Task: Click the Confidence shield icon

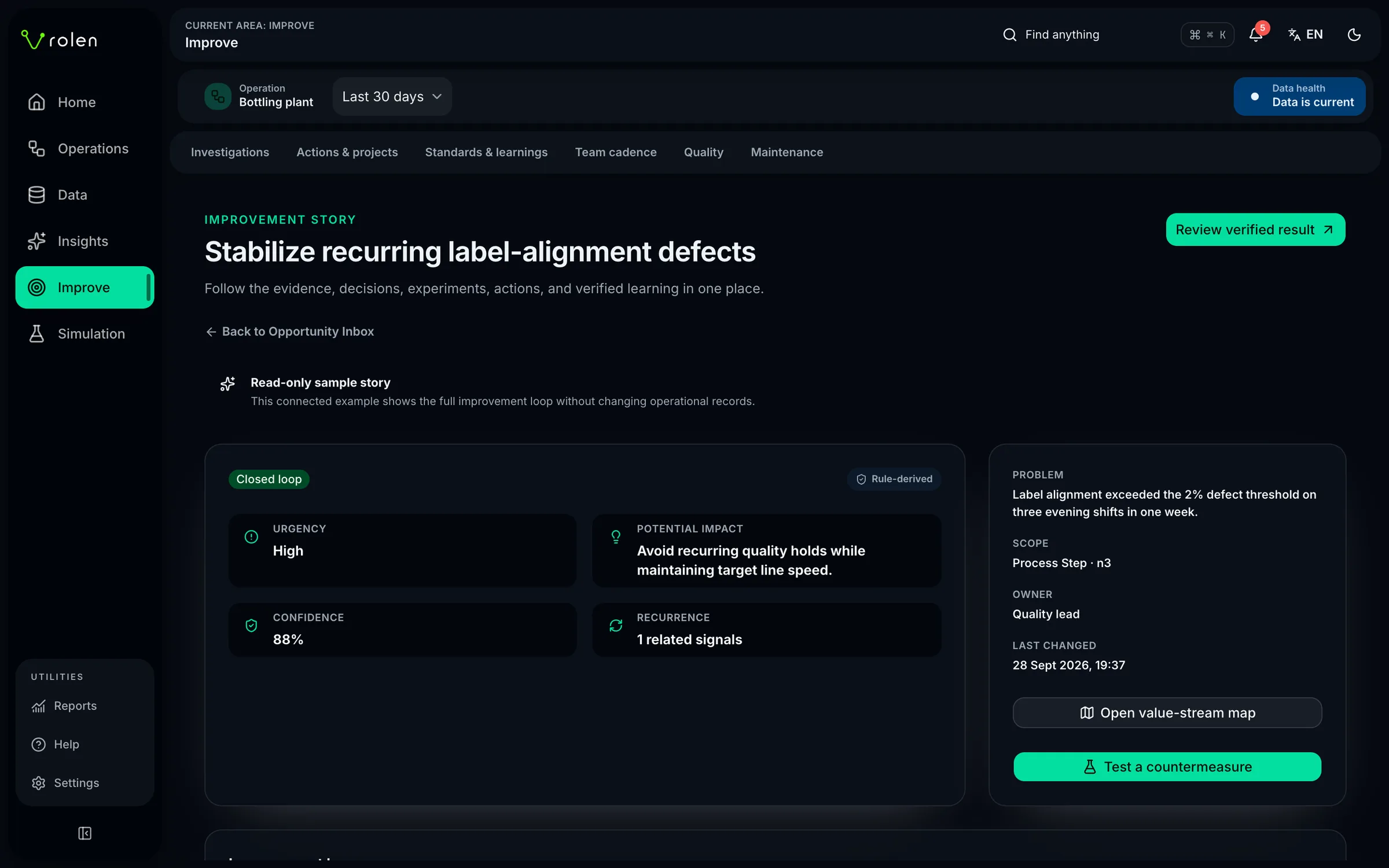Action: pyautogui.click(x=251, y=626)
